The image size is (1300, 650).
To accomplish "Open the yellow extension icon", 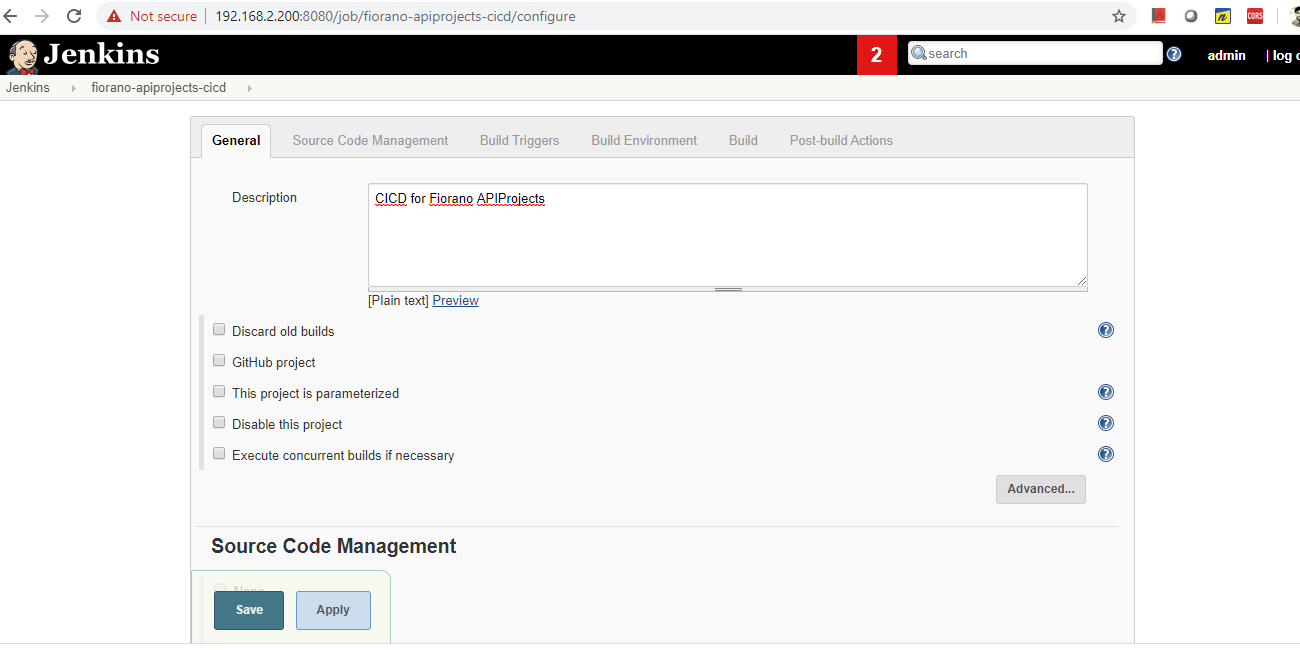I will pyautogui.click(x=1222, y=16).
